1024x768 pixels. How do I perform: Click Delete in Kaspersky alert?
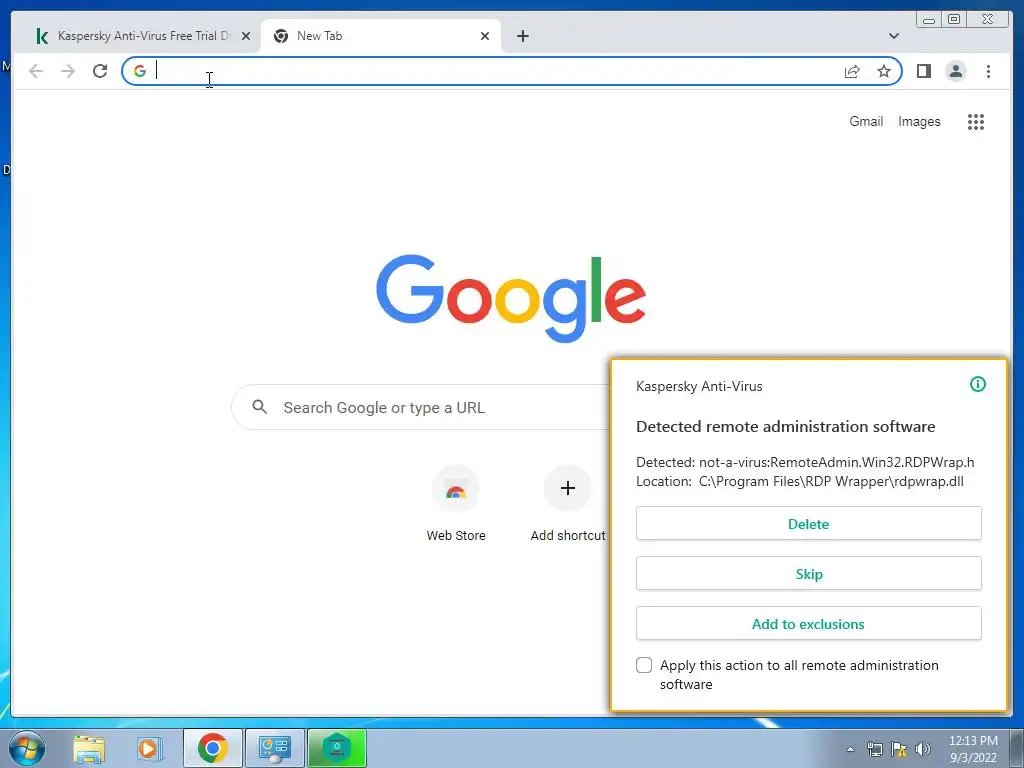808,524
